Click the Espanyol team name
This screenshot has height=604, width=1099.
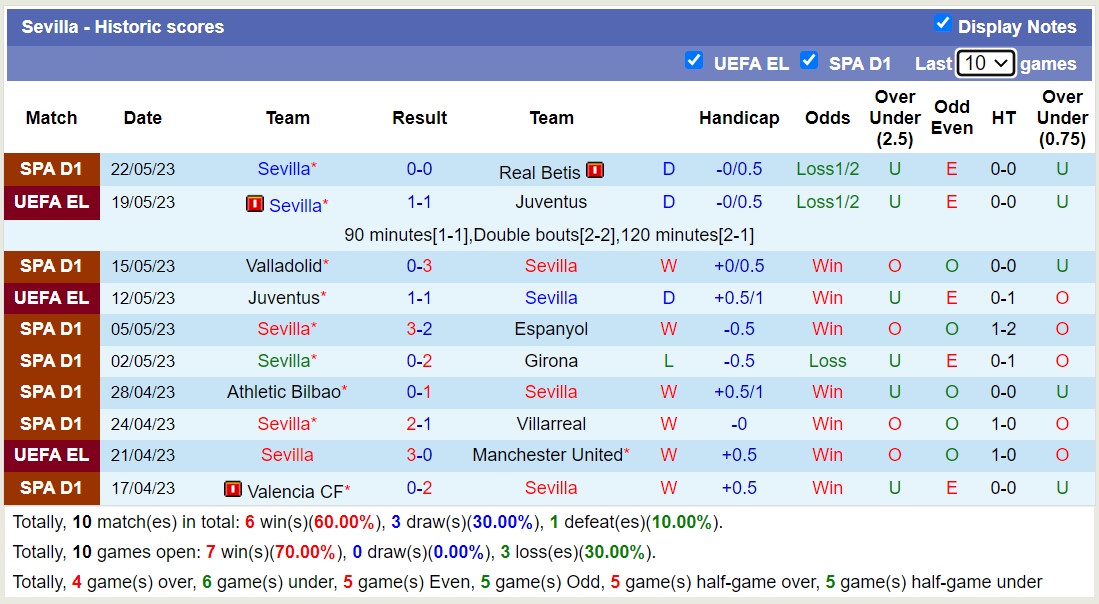pos(551,329)
